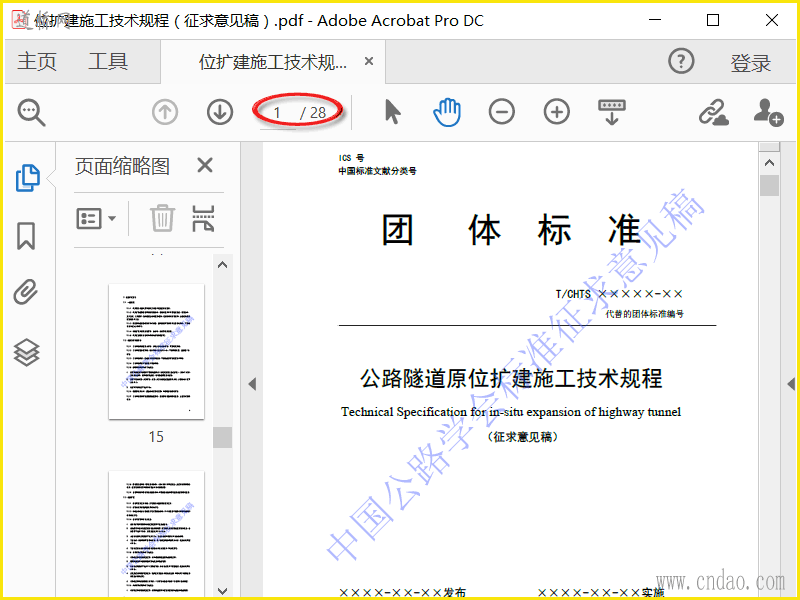Click the 代替的团体标准编号 text
Image resolution: width=800 pixels, height=600 pixels.
644,314
